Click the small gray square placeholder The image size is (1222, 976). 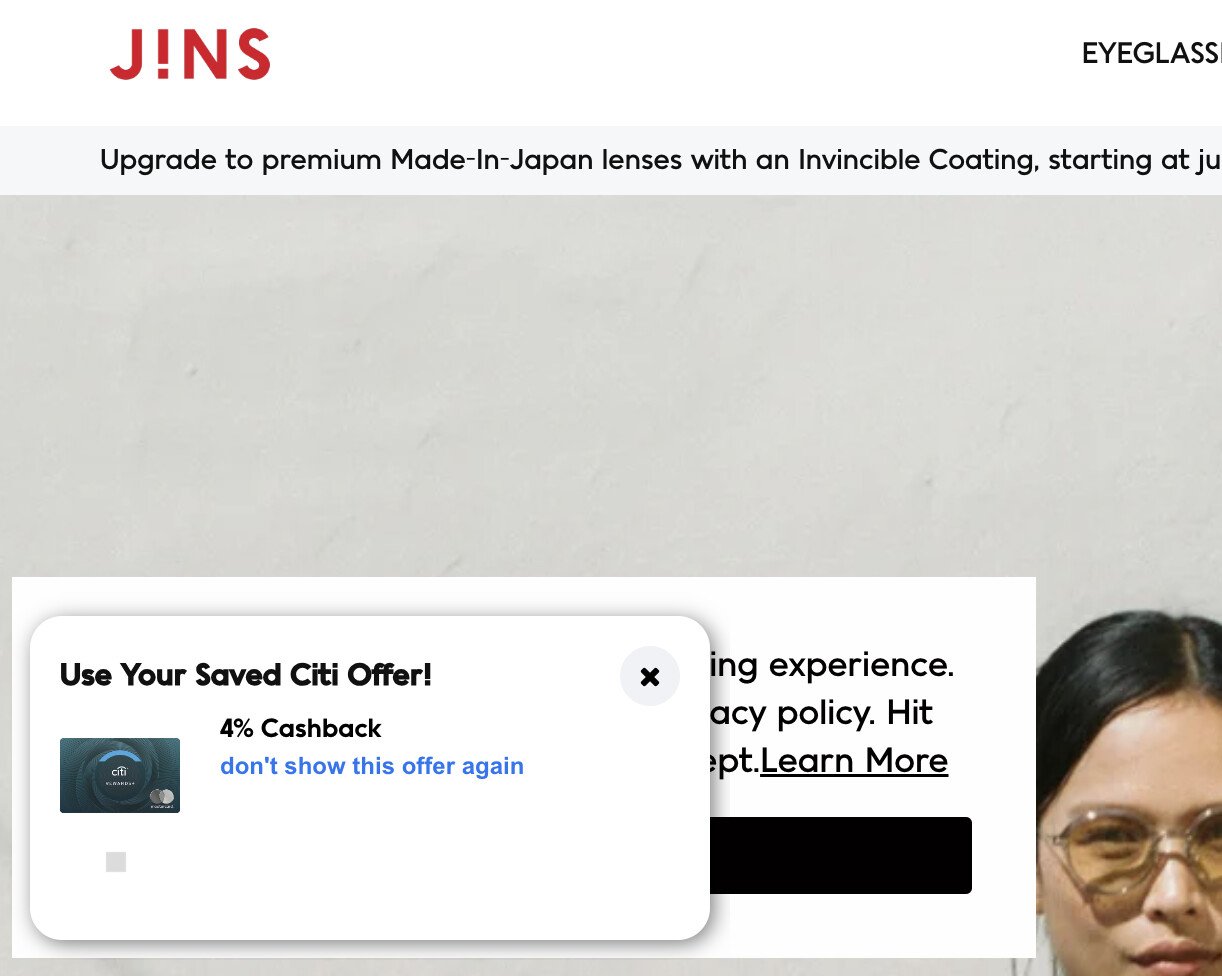click(x=116, y=862)
